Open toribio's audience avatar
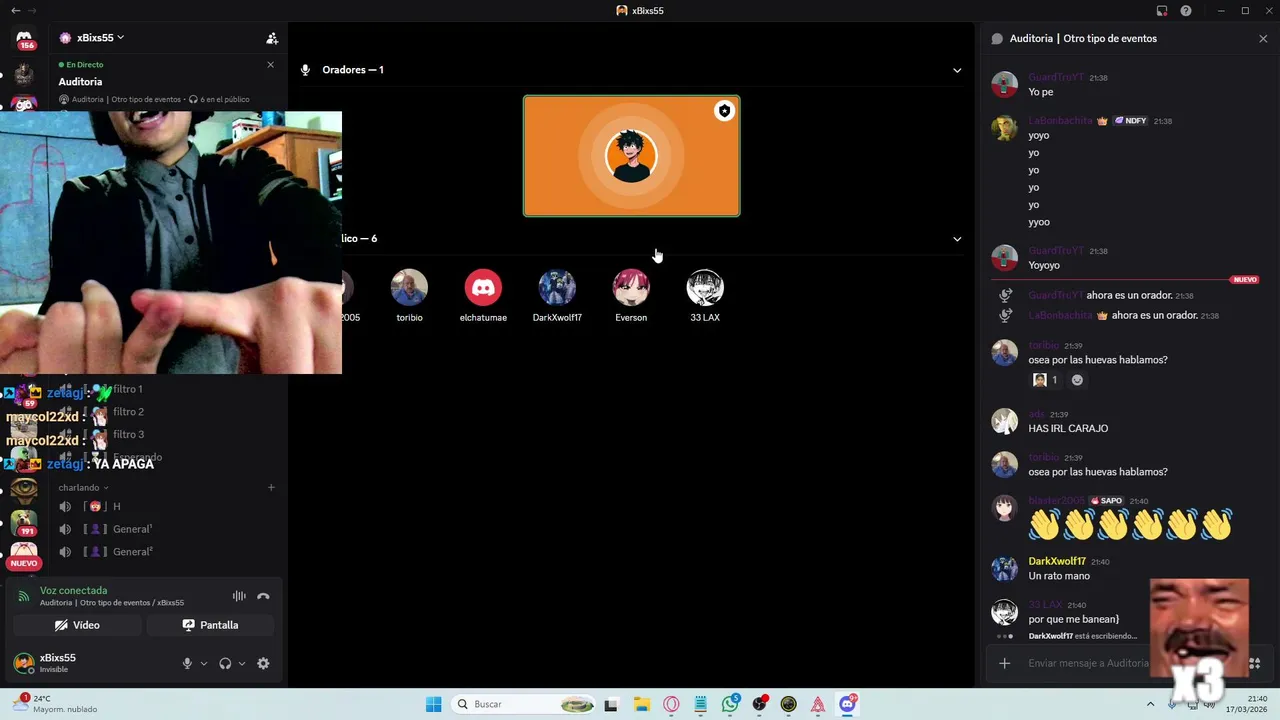 (409, 288)
